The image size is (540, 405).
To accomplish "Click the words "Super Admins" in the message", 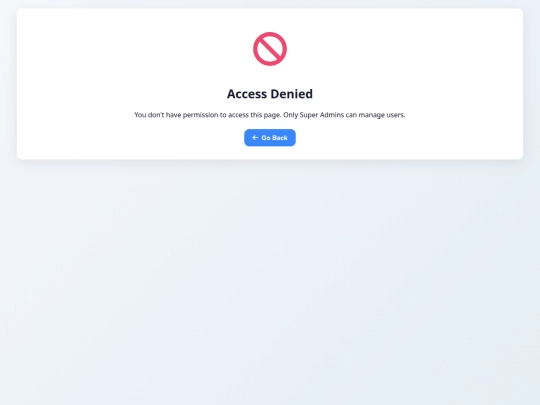I will (x=322, y=115).
